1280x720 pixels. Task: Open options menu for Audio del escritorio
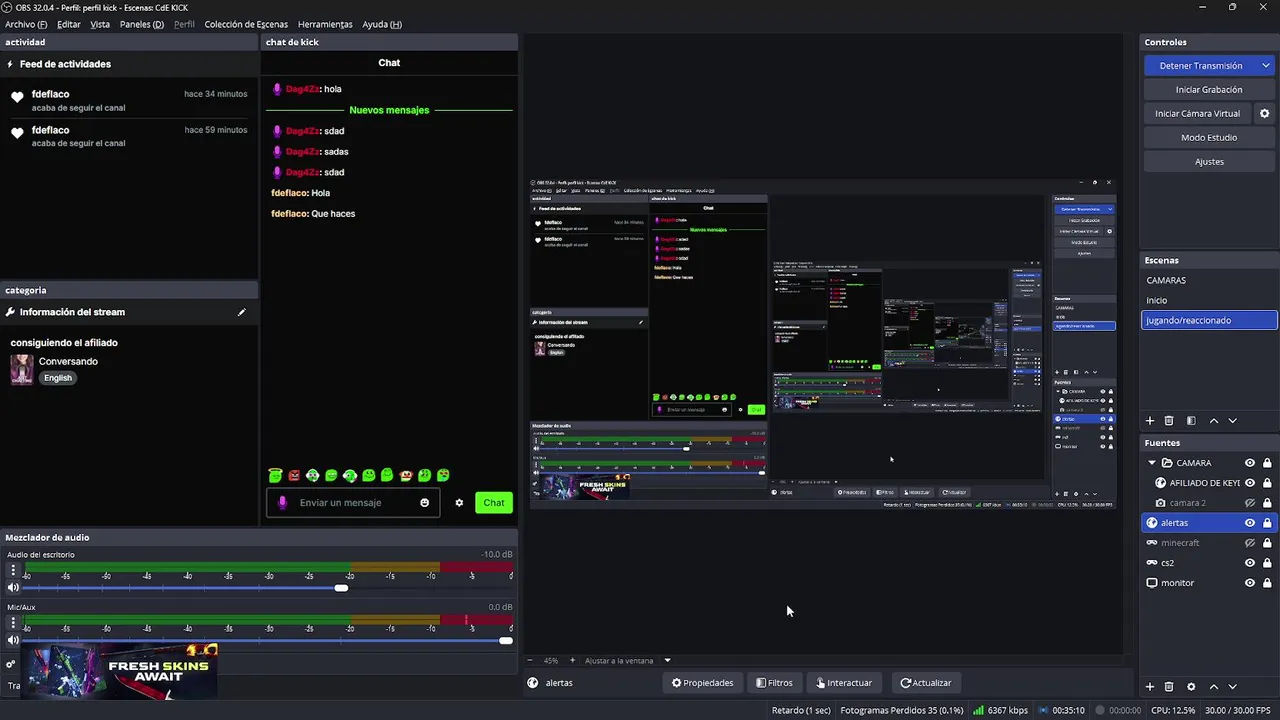(x=13, y=570)
